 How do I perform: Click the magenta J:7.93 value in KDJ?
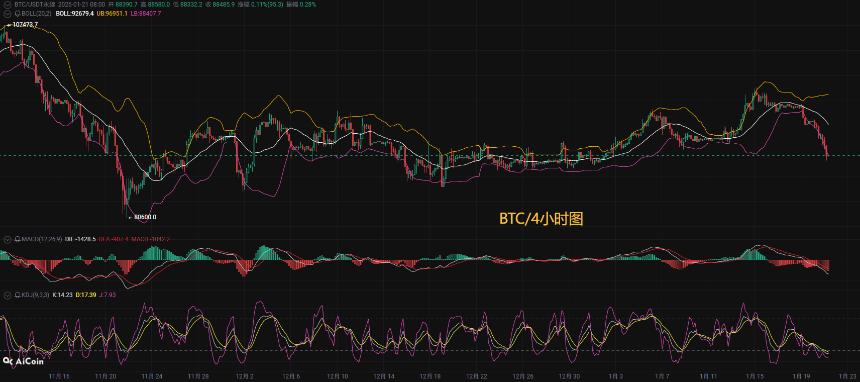point(108,295)
